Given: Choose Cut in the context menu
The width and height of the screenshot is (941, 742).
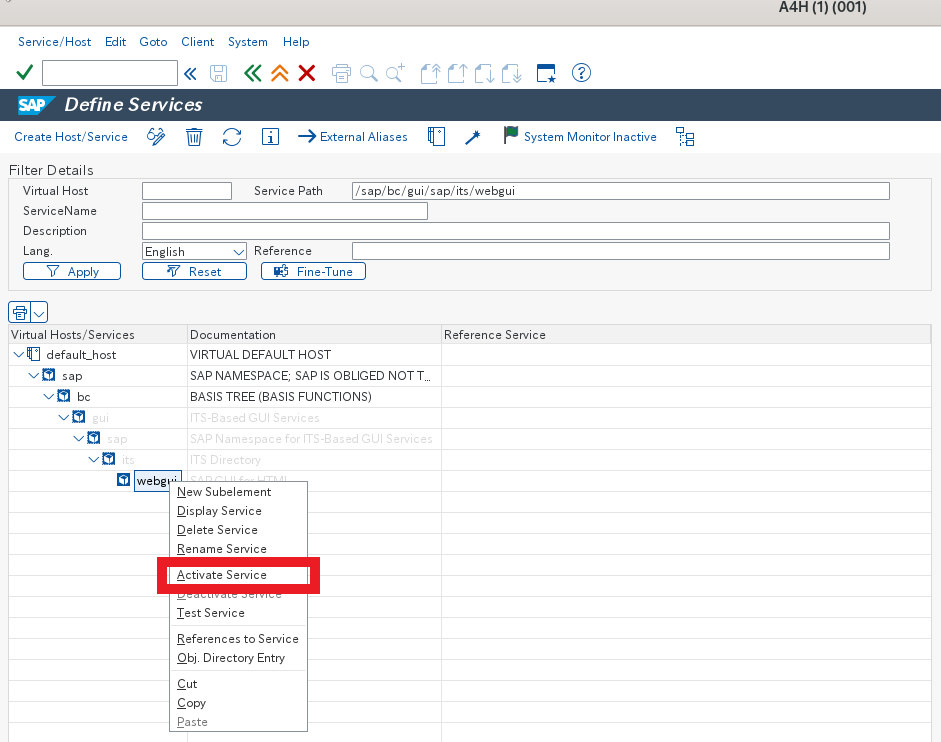Looking at the screenshot, I should pos(238,684).
